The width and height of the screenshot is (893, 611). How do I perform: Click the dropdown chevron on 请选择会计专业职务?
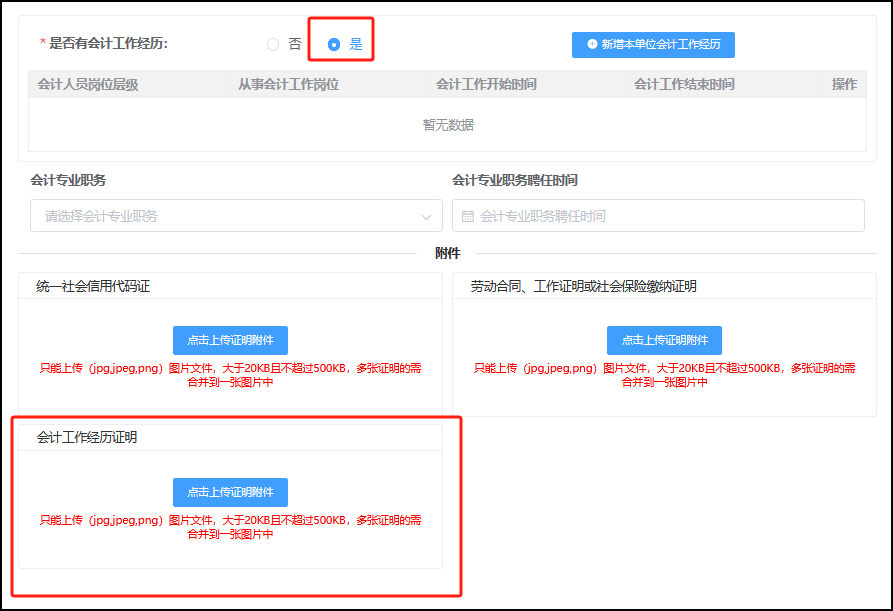[426, 215]
